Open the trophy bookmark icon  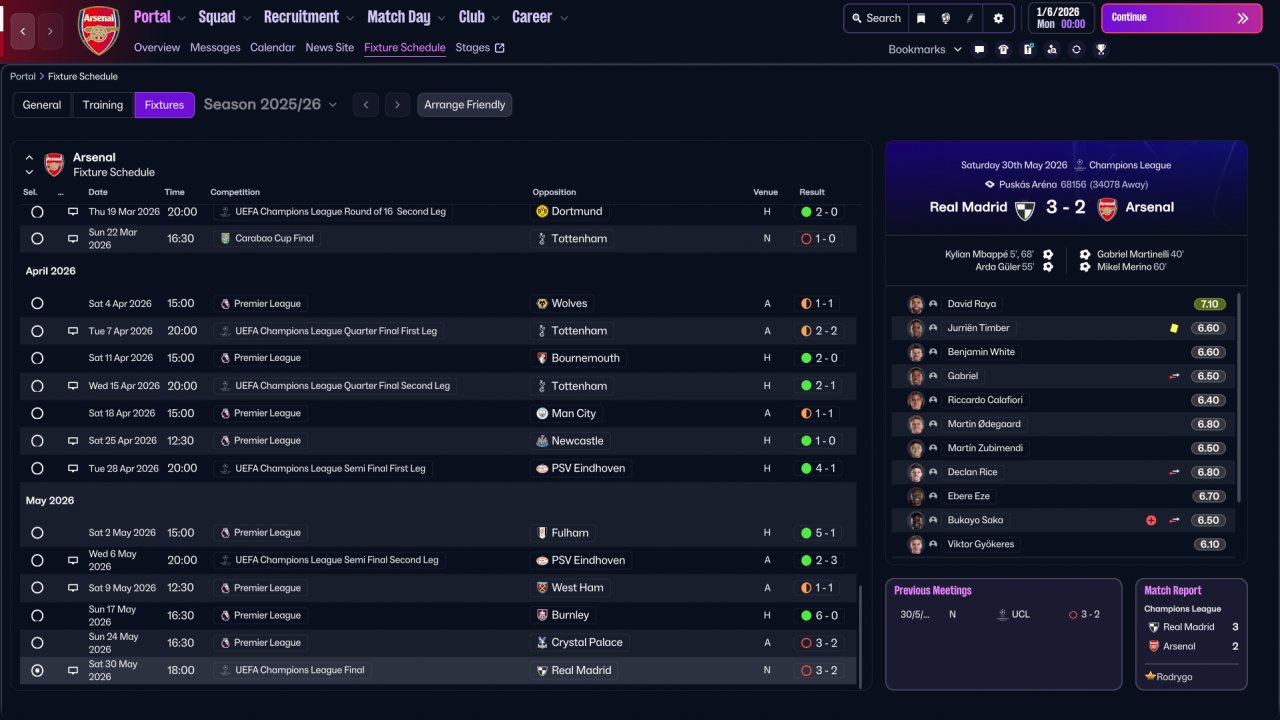(x=1101, y=49)
